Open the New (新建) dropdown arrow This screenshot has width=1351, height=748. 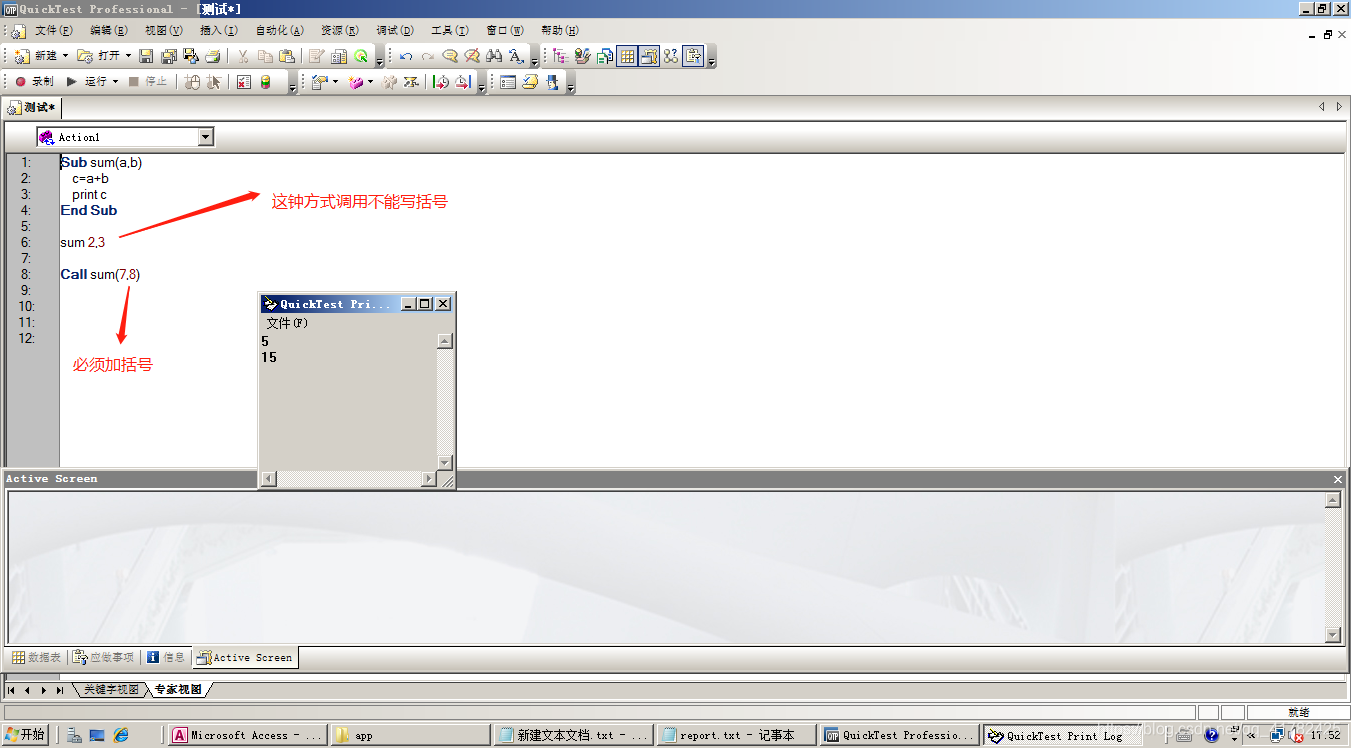click(65, 56)
